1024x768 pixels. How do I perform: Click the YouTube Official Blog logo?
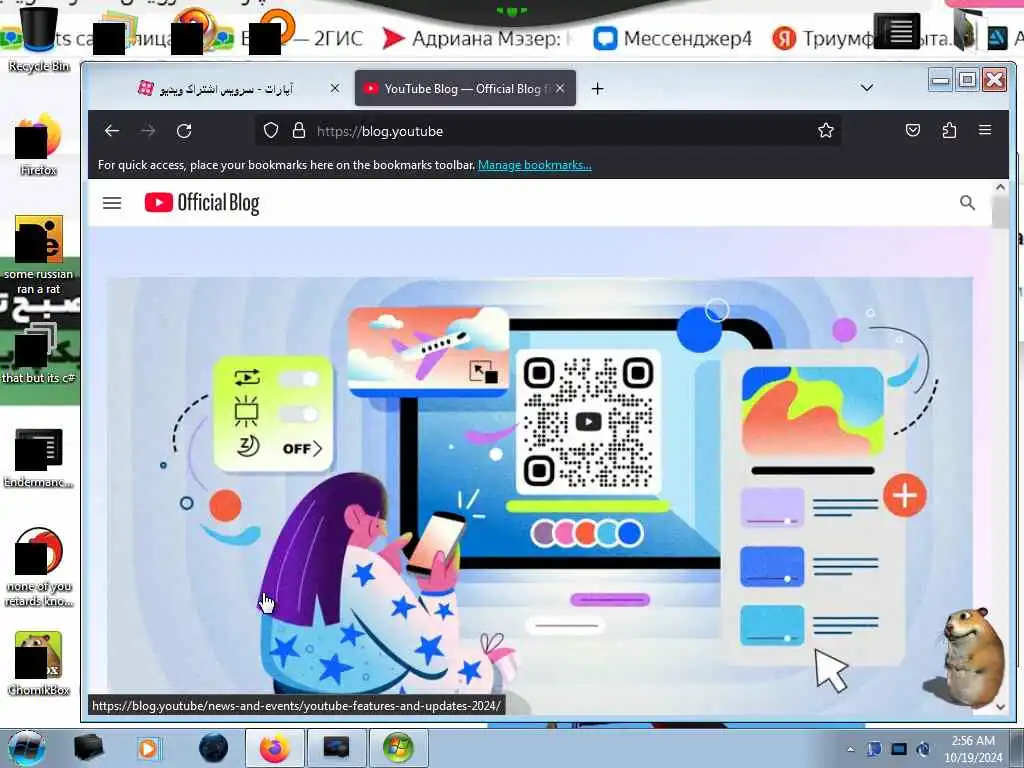202,203
